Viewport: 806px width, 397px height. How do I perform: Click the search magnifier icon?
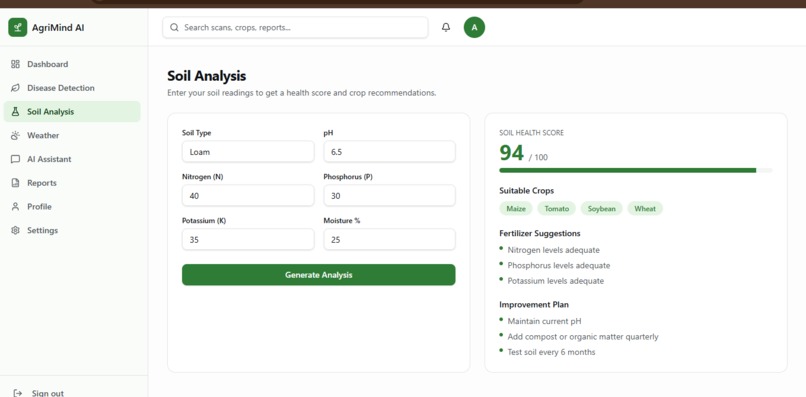click(174, 27)
